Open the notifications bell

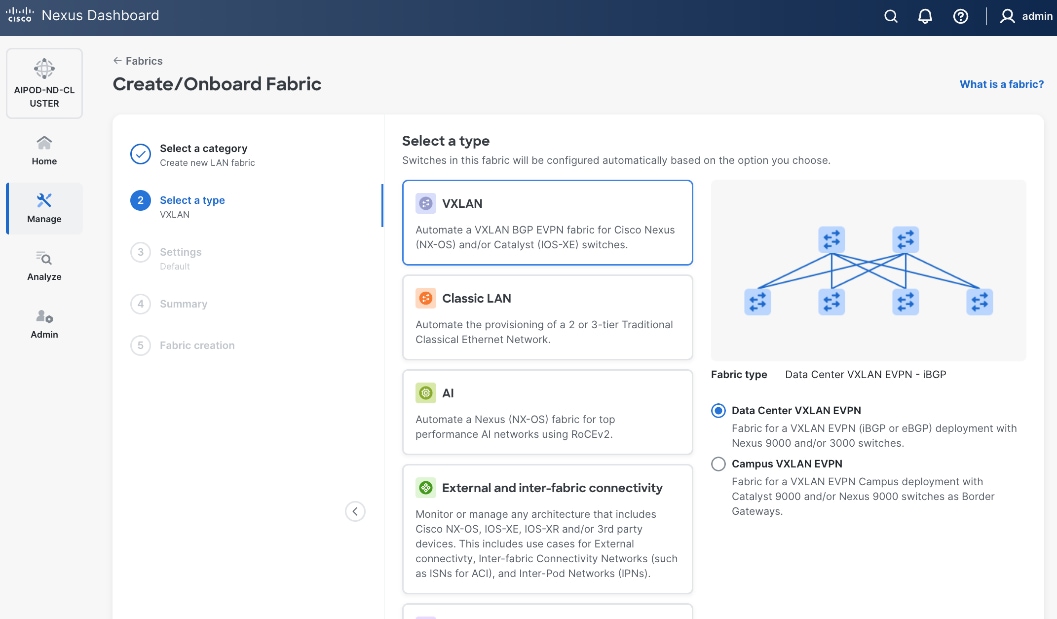pyautogui.click(x=925, y=16)
